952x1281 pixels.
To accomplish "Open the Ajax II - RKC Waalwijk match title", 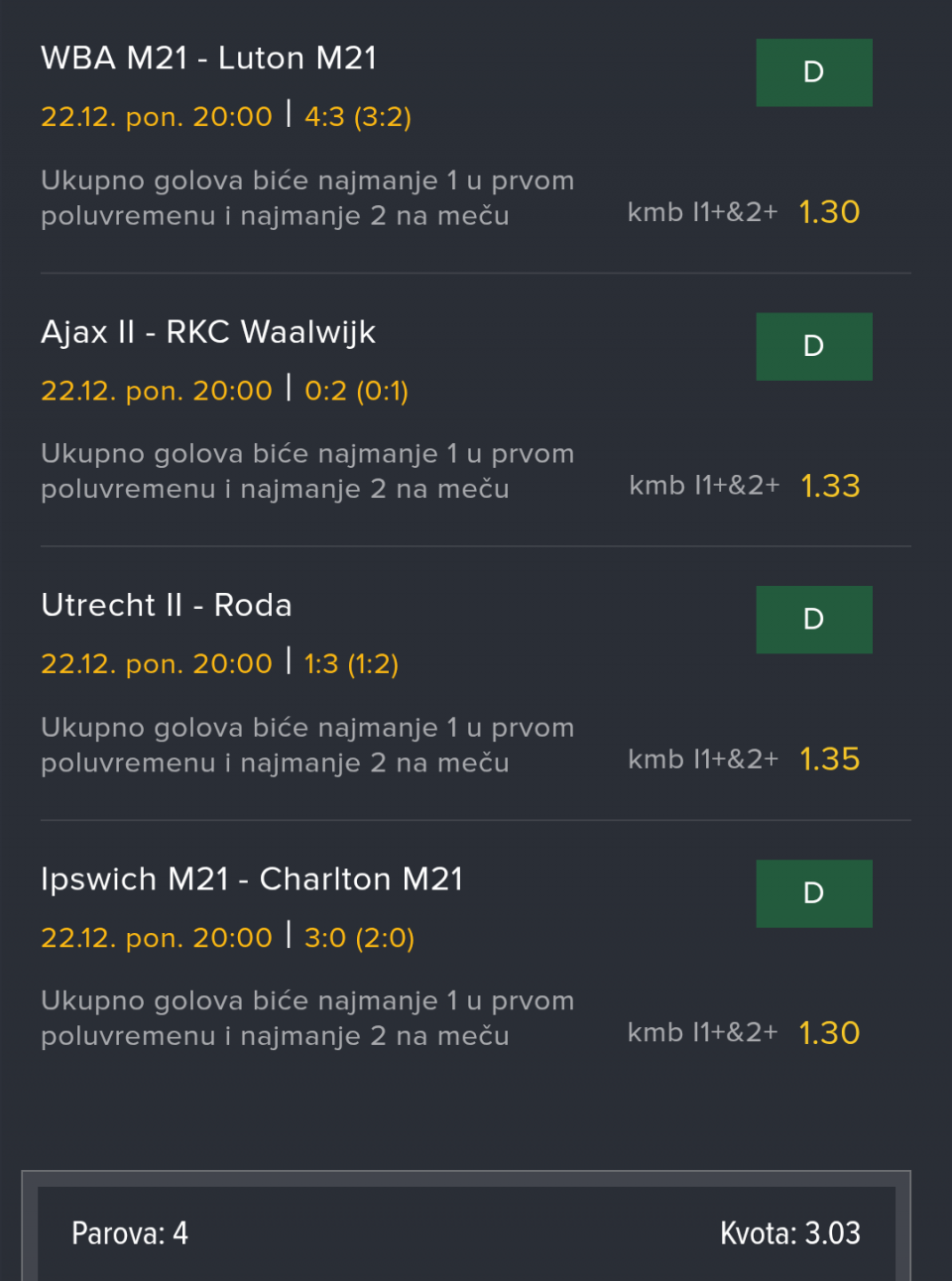I will 208,332.
